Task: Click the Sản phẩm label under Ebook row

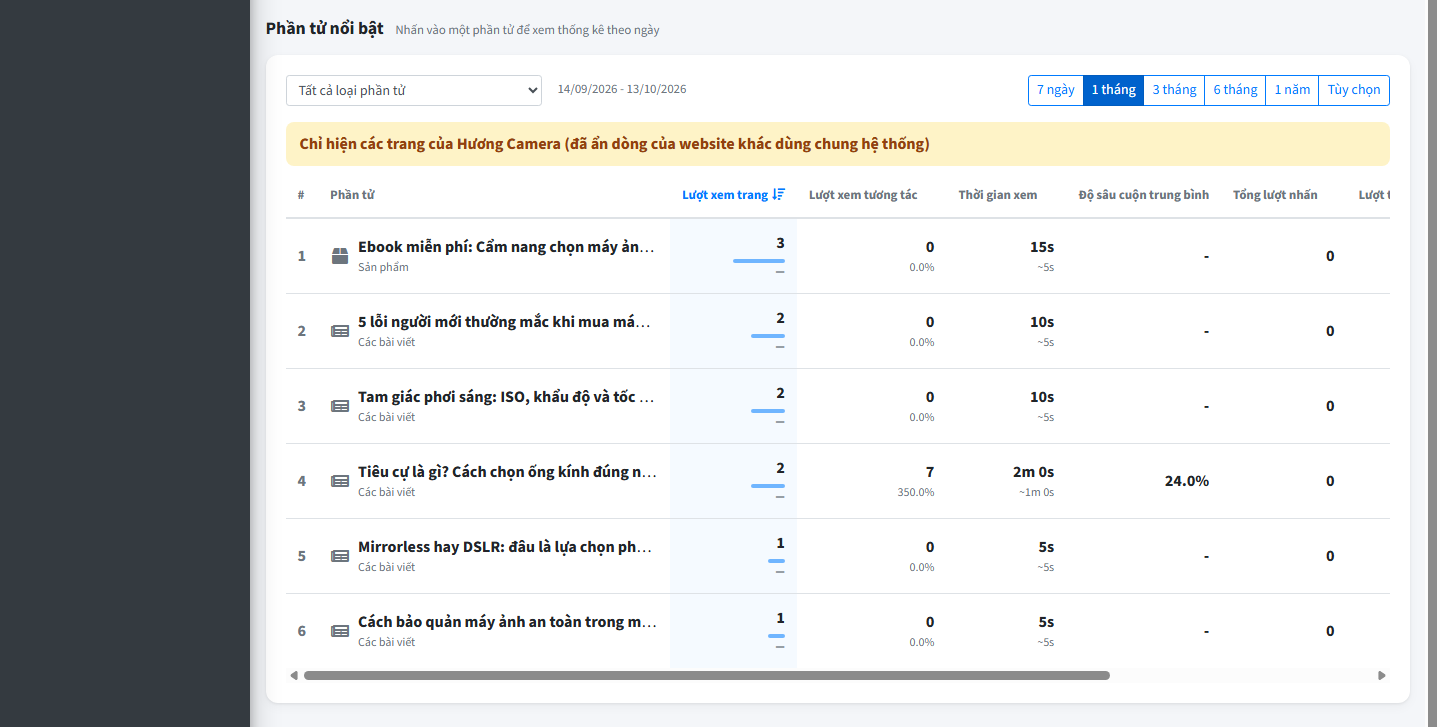Action: pos(383,267)
